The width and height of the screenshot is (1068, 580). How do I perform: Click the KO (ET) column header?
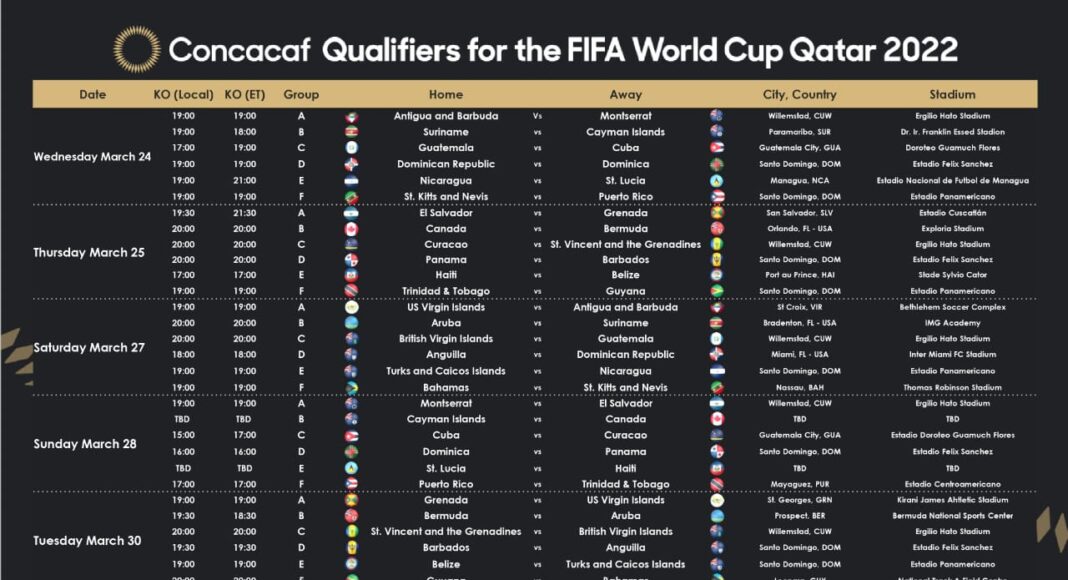tap(245, 95)
